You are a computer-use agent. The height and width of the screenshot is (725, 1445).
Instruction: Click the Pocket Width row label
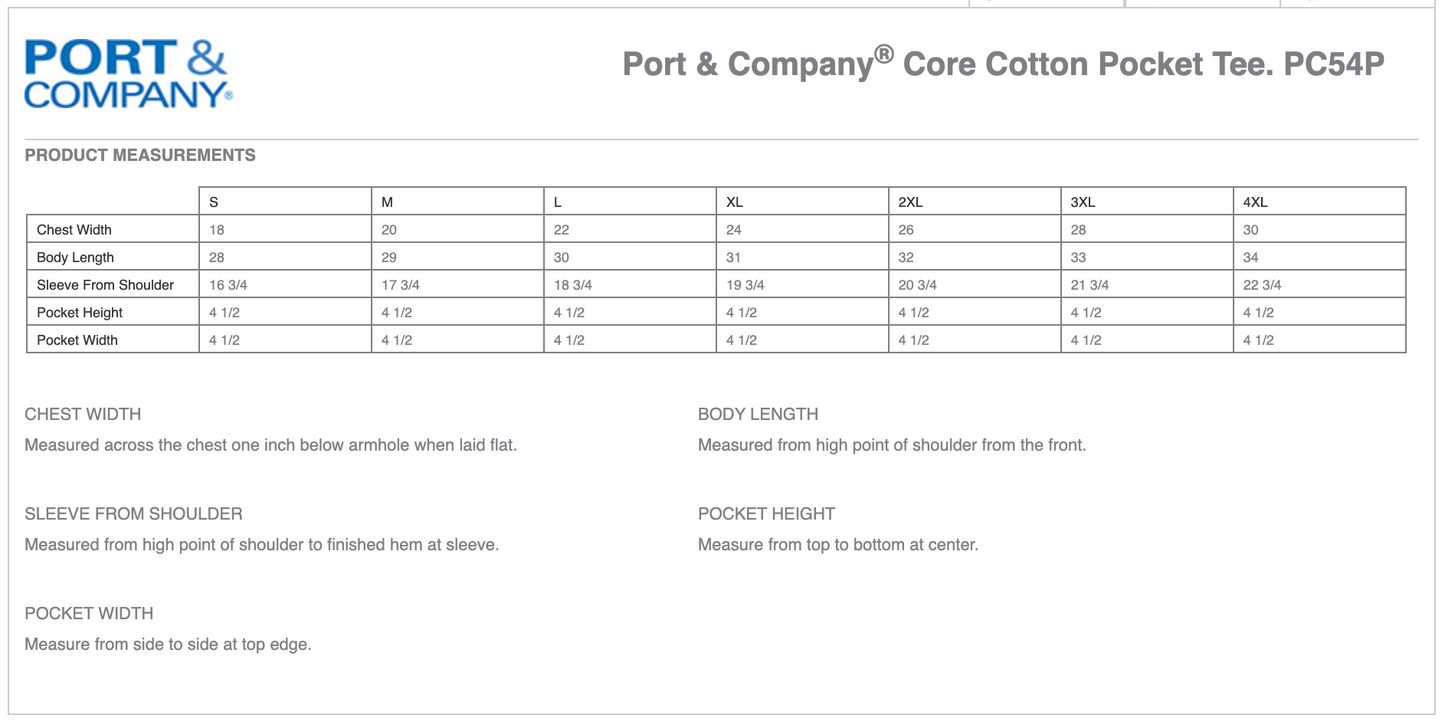[77, 340]
